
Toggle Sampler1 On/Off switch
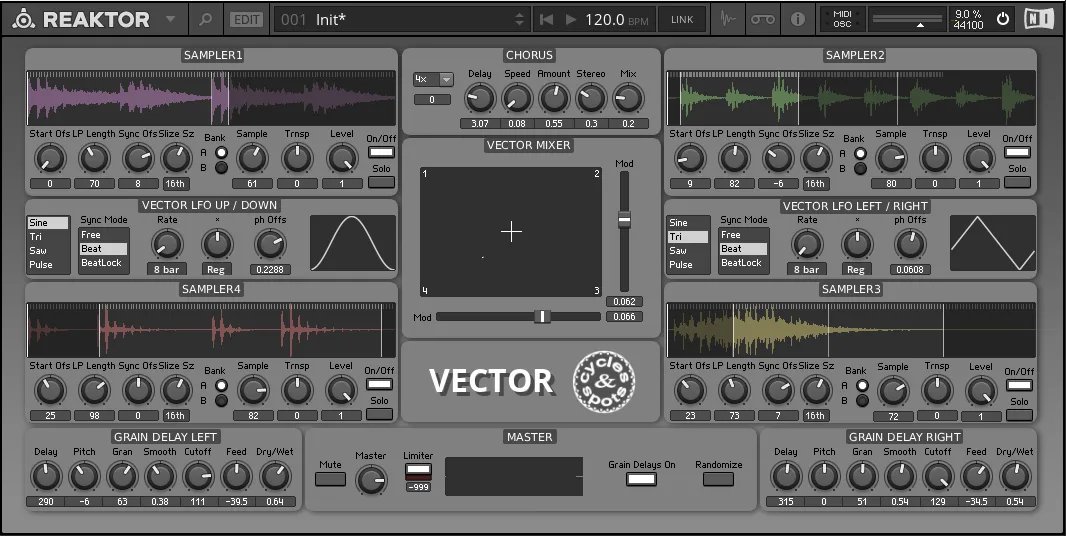pos(381,153)
